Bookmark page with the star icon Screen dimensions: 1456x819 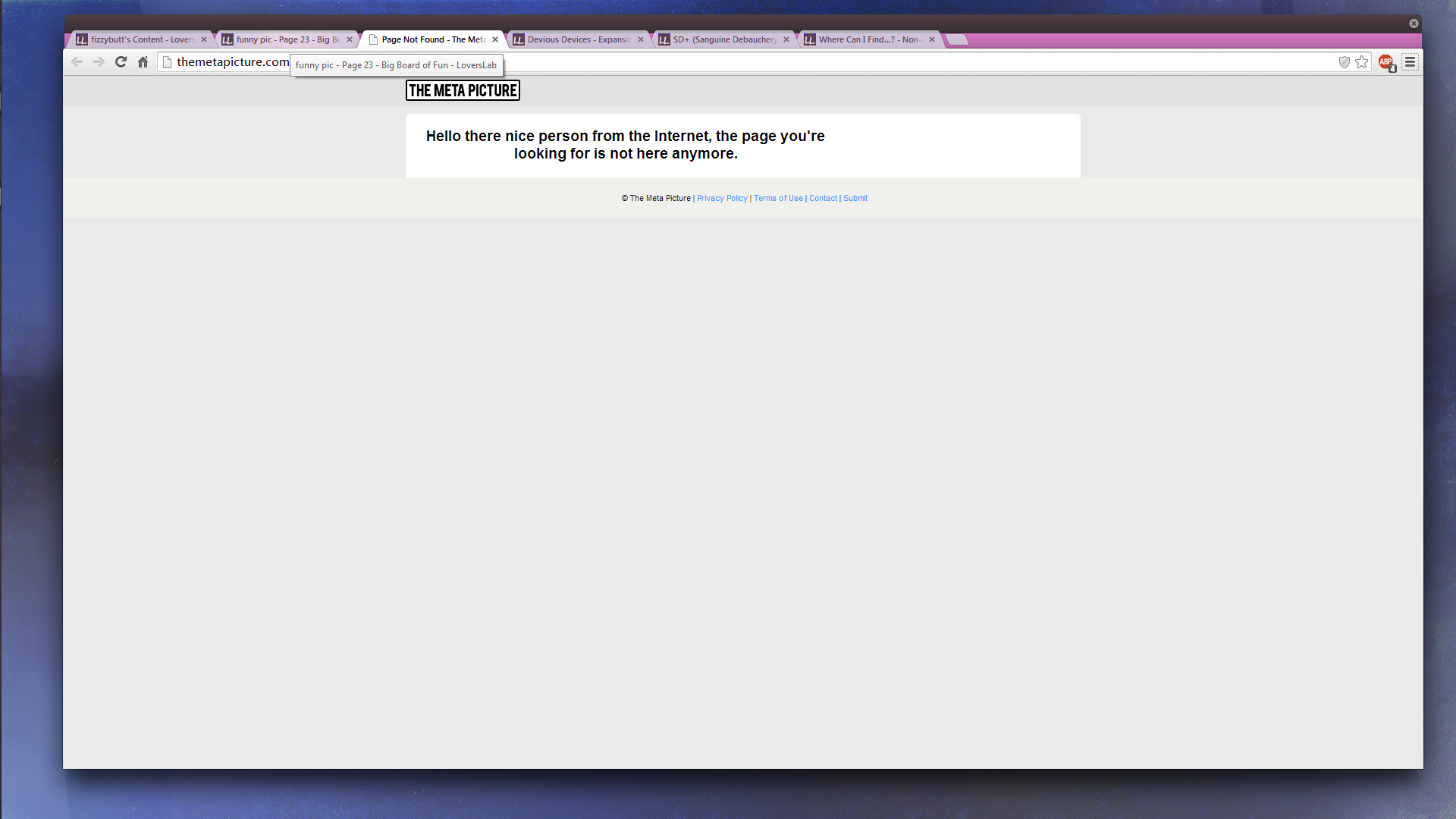1362,62
